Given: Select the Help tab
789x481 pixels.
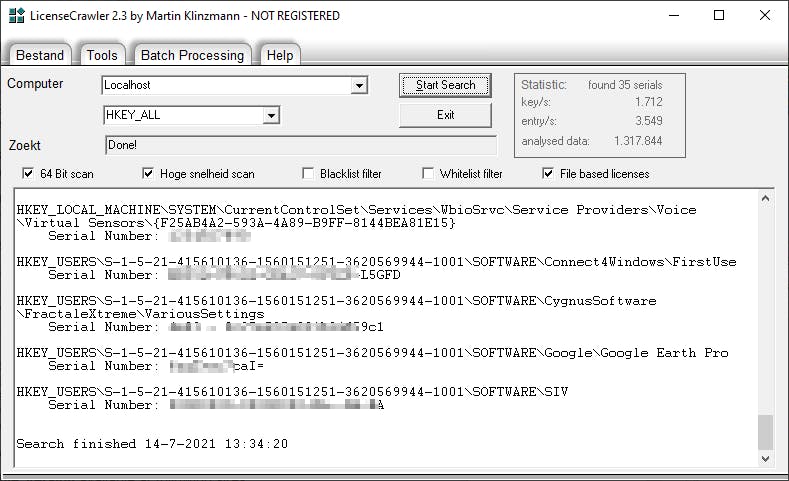Looking at the screenshot, I should [279, 55].
